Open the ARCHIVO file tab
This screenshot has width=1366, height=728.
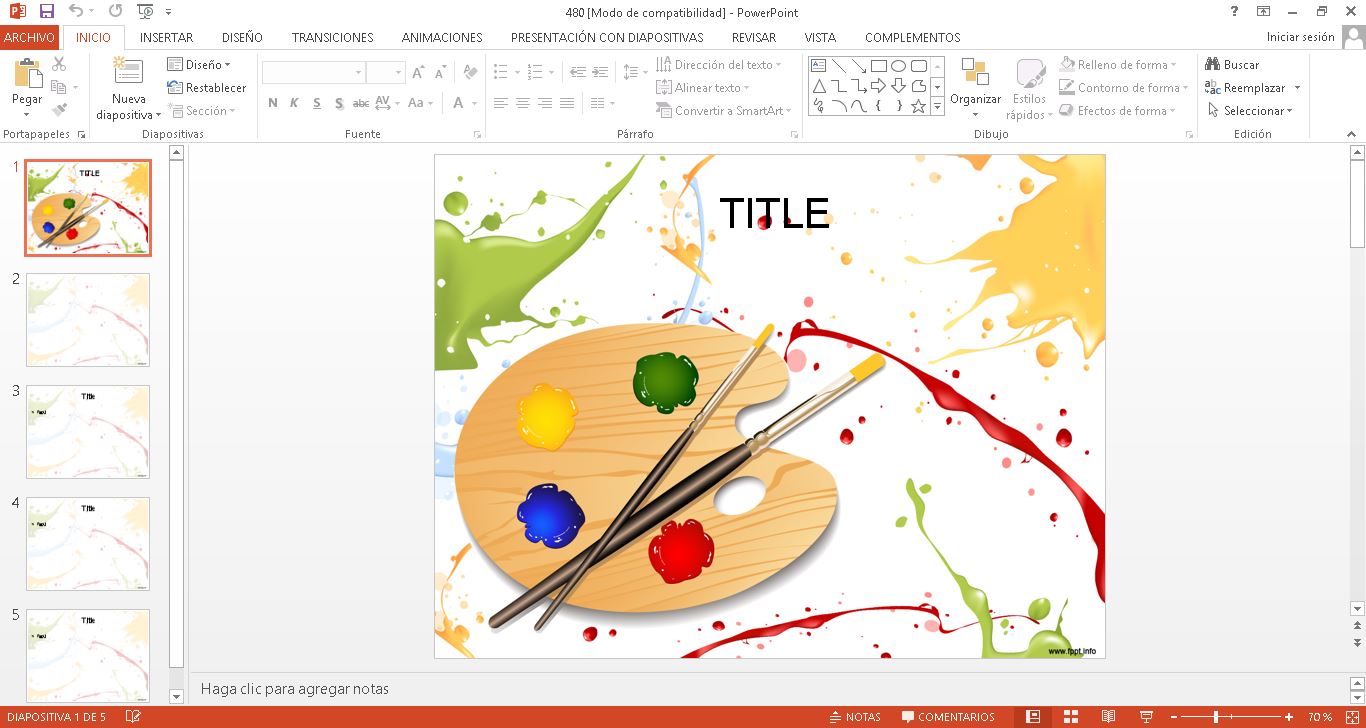[x=29, y=37]
